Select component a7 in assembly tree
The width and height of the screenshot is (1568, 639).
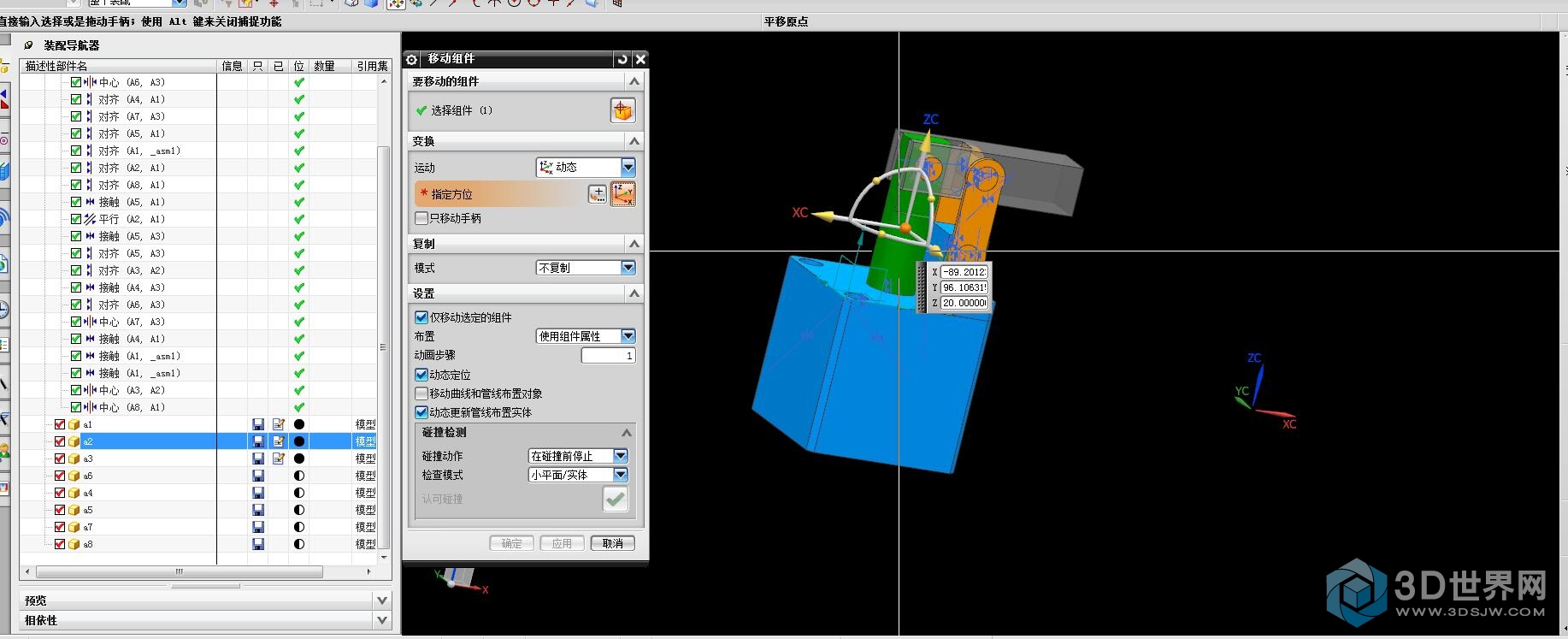point(88,527)
